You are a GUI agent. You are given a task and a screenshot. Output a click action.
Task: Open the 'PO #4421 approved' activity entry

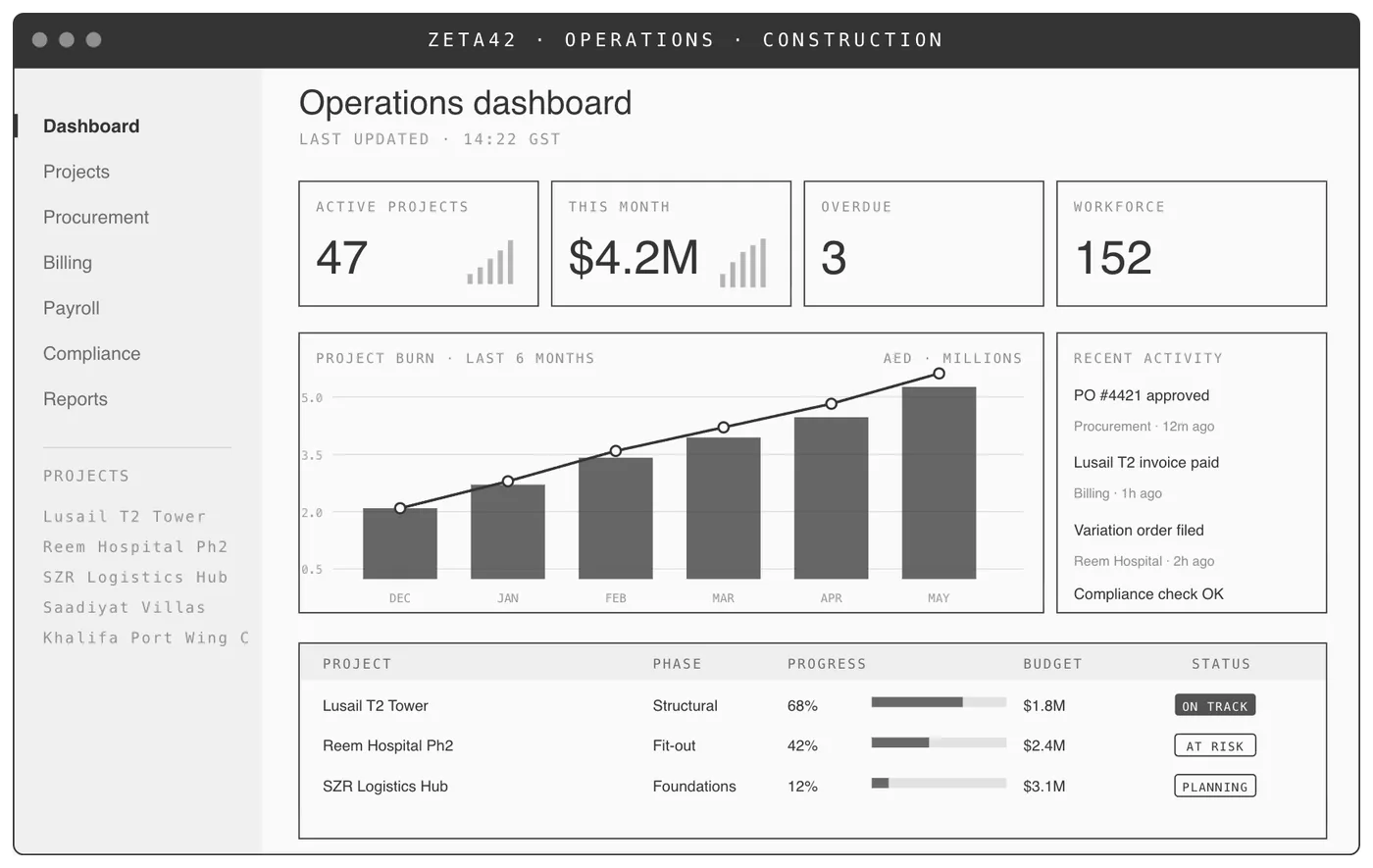(1142, 396)
